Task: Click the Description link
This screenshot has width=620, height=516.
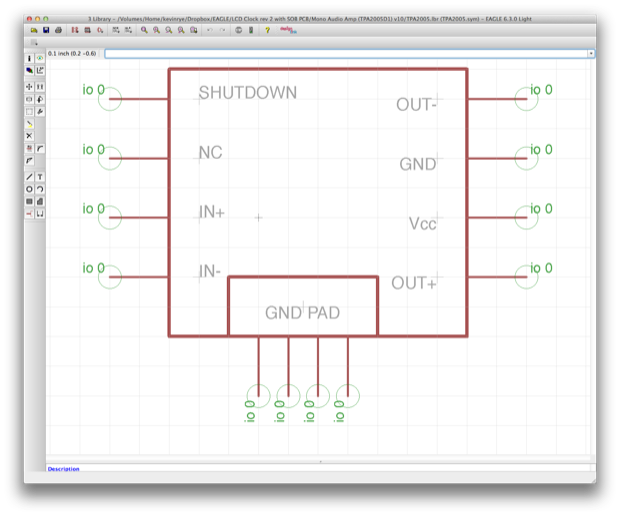Action: (x=63, y=469)
